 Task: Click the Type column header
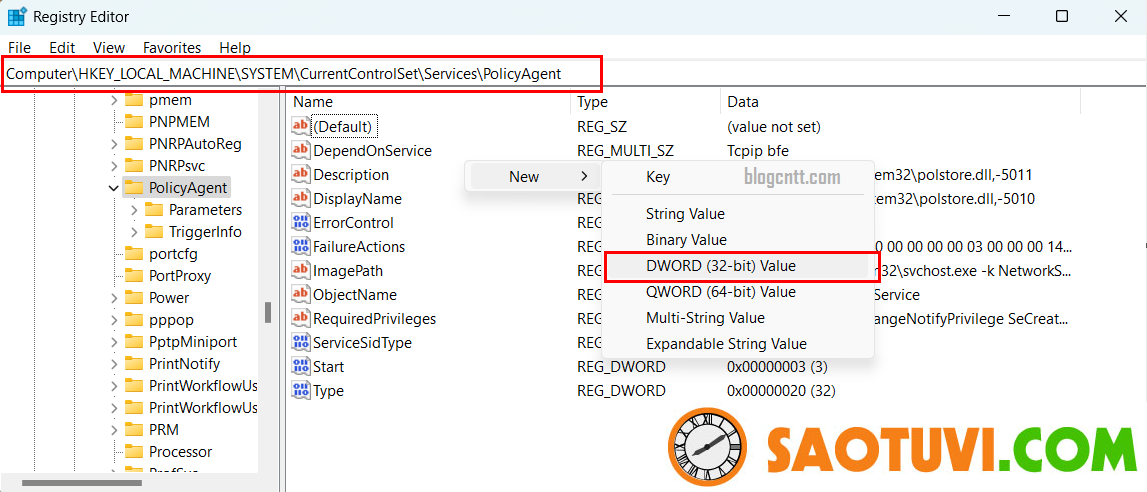[592, 102]
